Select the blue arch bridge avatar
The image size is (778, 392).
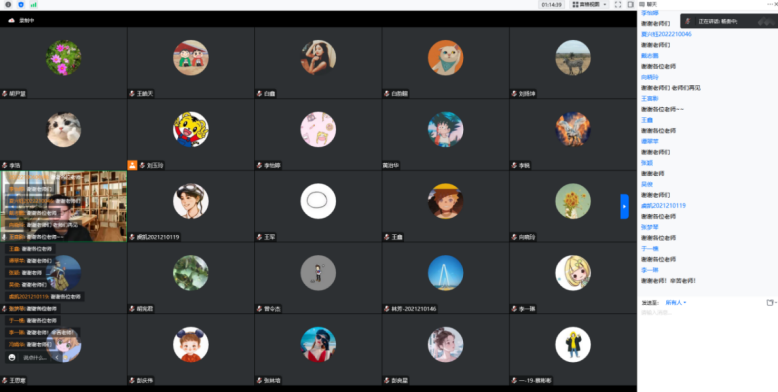pos(446,273)
